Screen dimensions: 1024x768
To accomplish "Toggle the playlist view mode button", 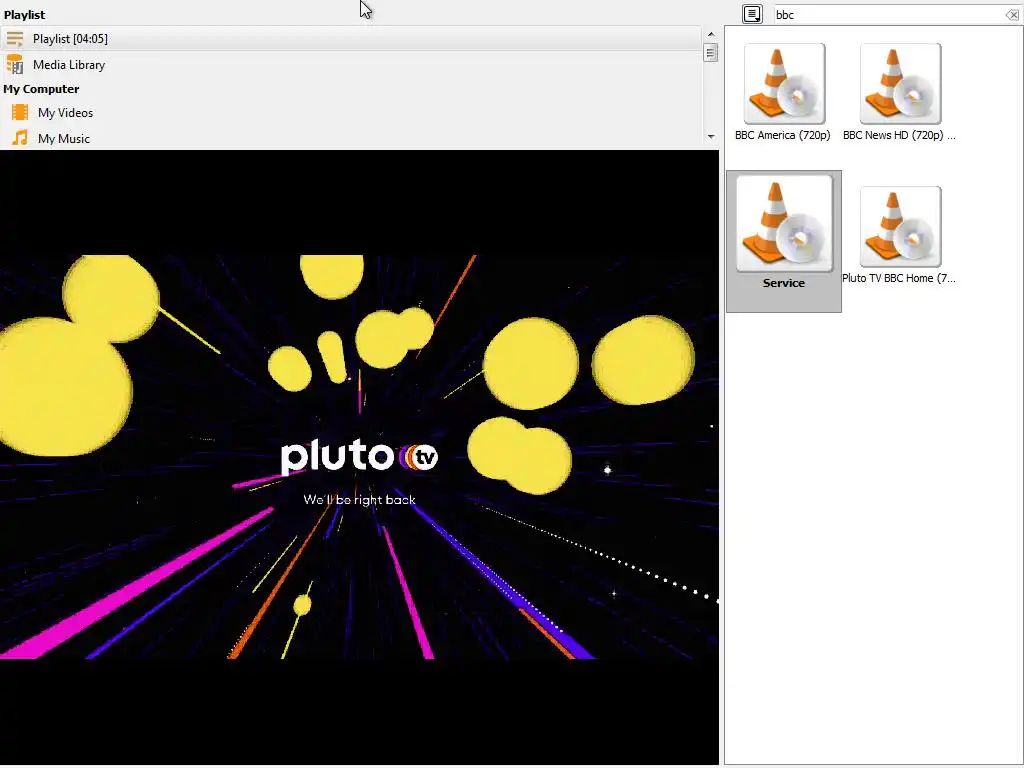I will tap(752, 14).
